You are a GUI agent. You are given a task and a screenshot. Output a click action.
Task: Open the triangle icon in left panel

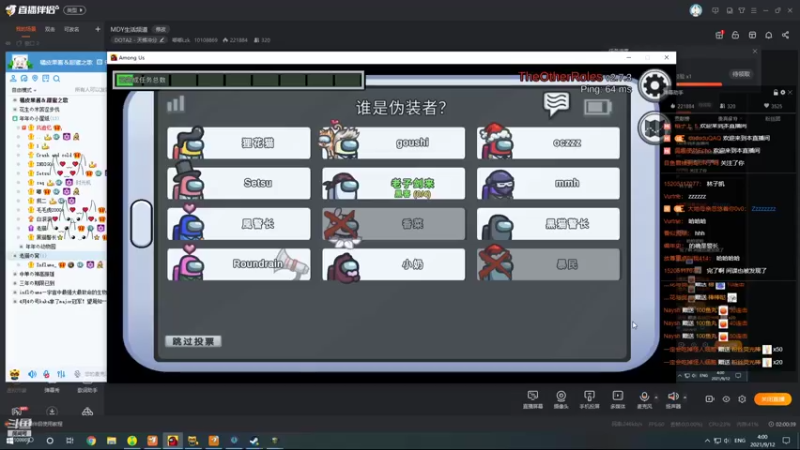(x=87, y=411)
